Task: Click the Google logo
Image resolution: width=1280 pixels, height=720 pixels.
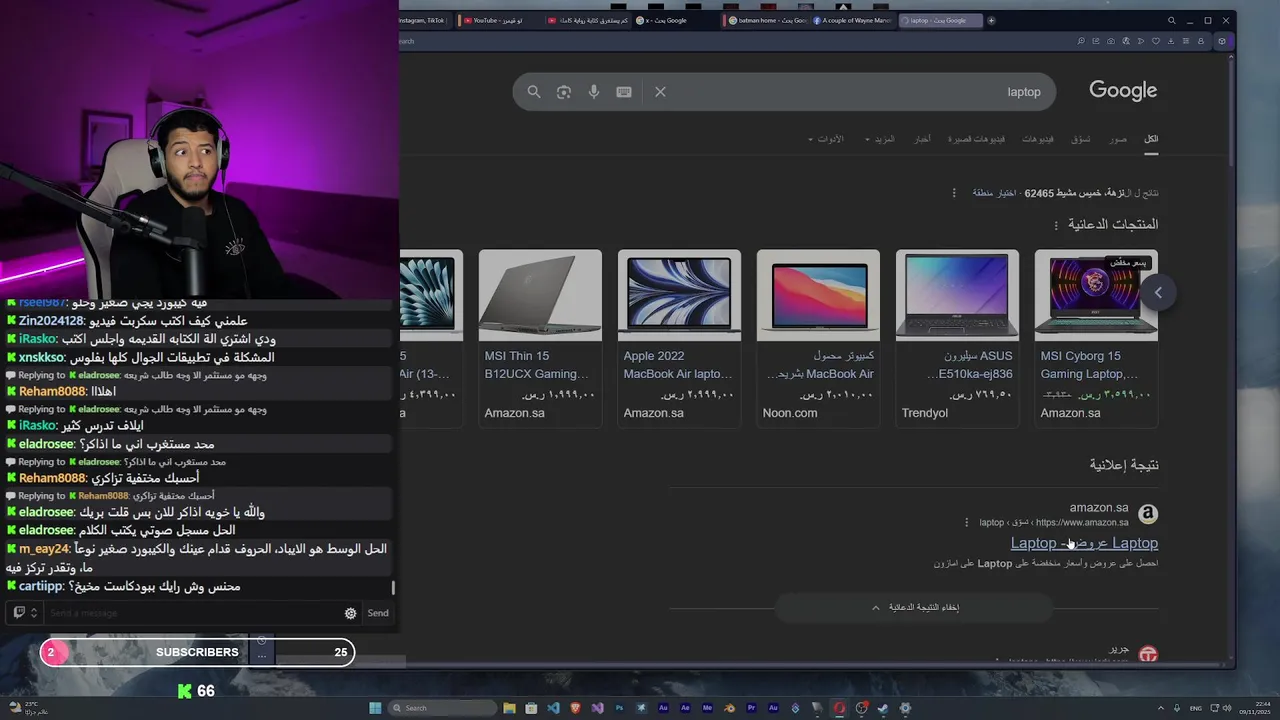Action: (x=1123, y=91)
